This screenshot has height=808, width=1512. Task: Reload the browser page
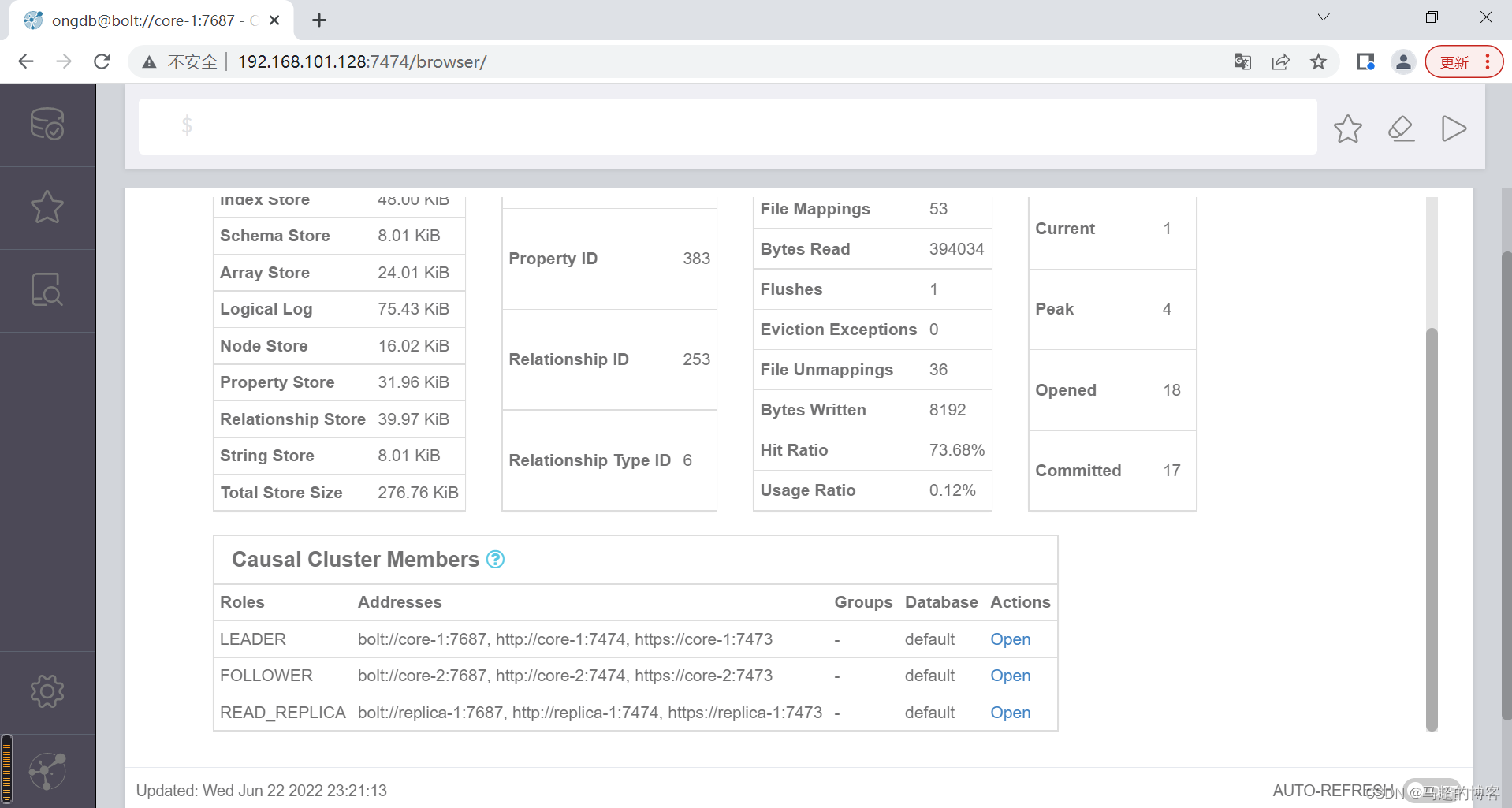pos(102,61)
